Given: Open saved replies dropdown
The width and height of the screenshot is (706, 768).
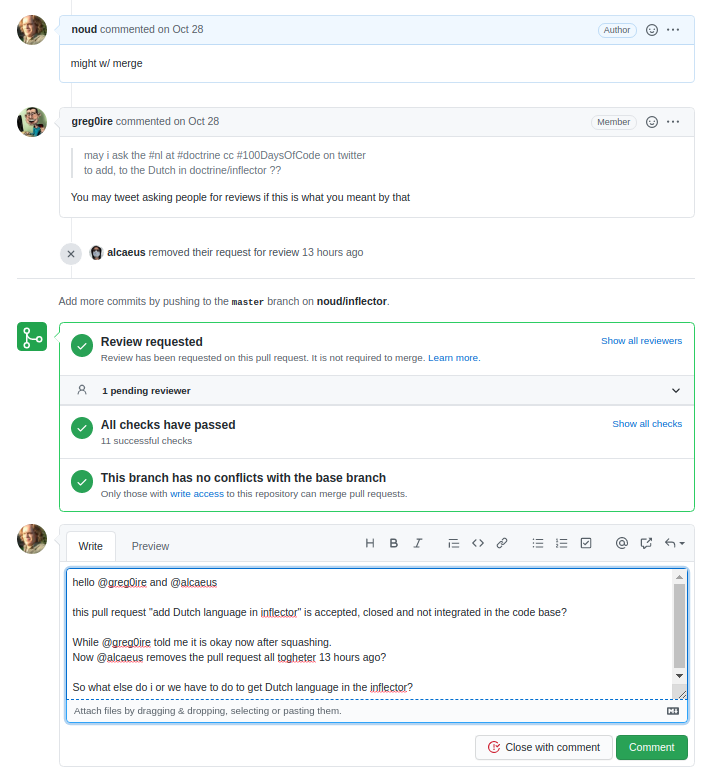Looking at the screenshot, I should click(675, 543).
